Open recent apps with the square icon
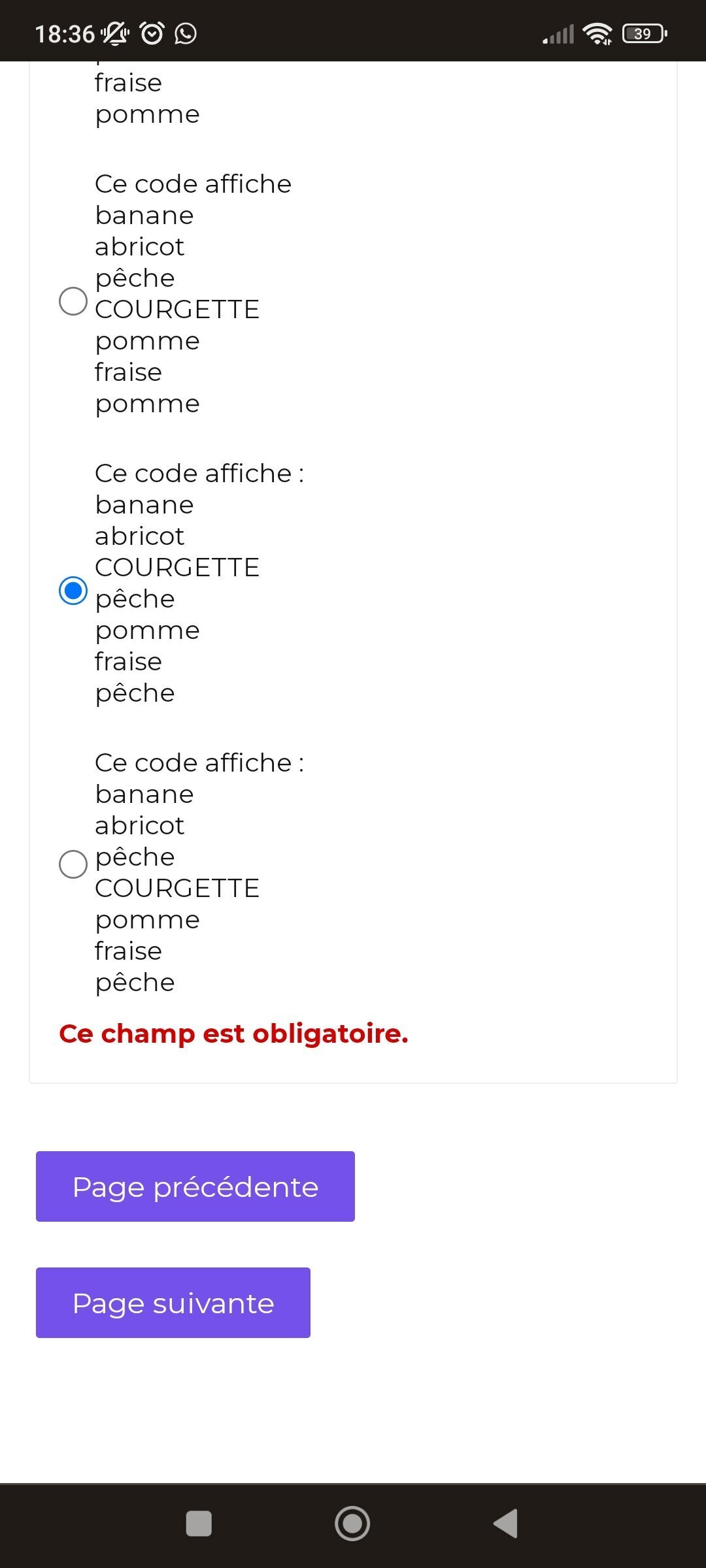Image resolution: width=706 pixels, height=1568 pixels. 199,1524
